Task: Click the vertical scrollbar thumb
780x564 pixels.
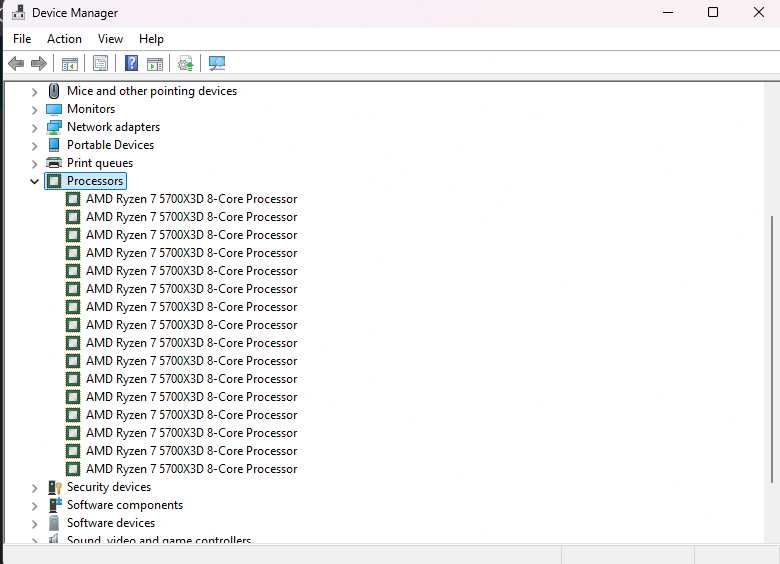Action: click(x=772, y=349)
